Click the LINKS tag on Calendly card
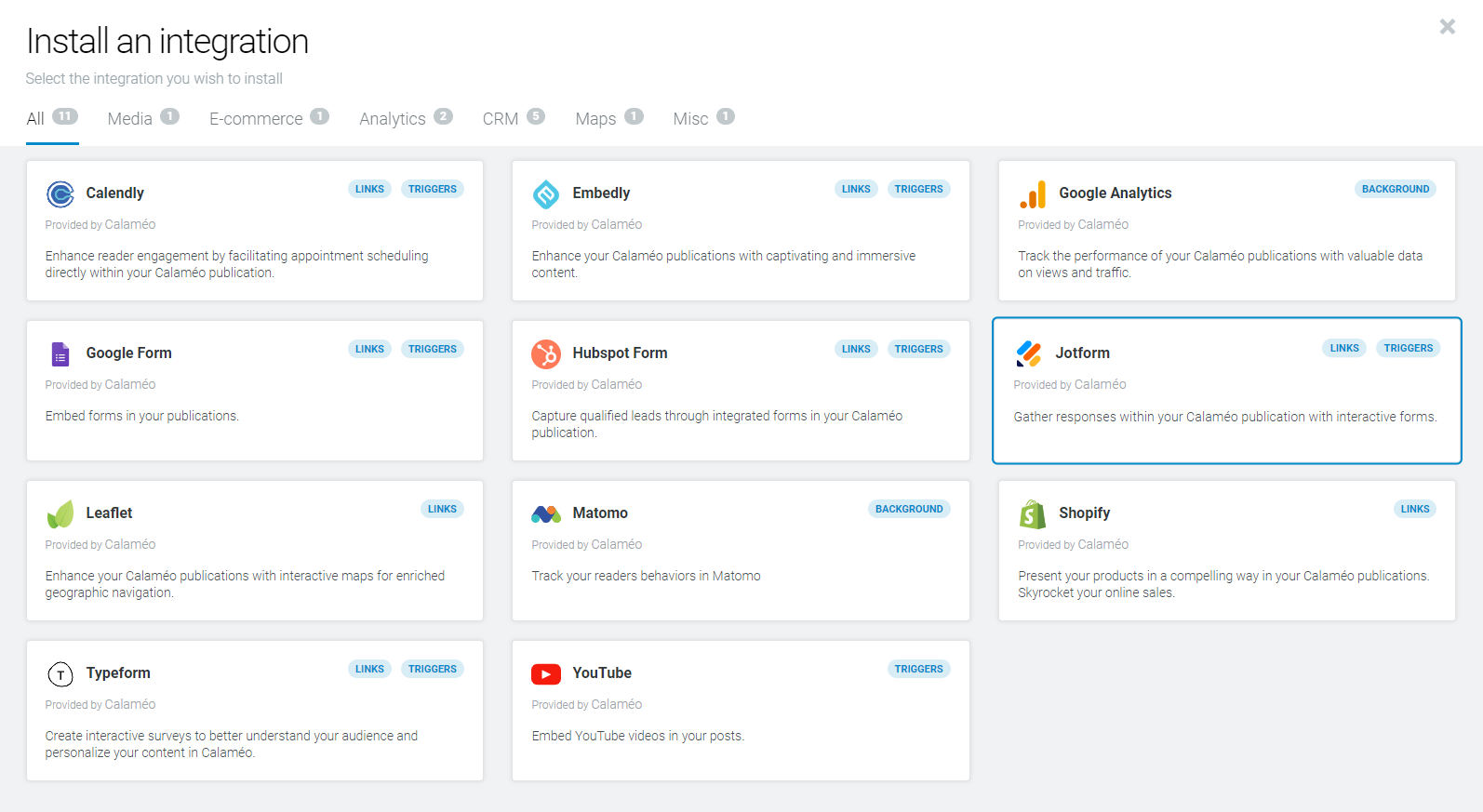Image resolution: width=1483 pixels, height=812 pixels. (x=369, y=189)
